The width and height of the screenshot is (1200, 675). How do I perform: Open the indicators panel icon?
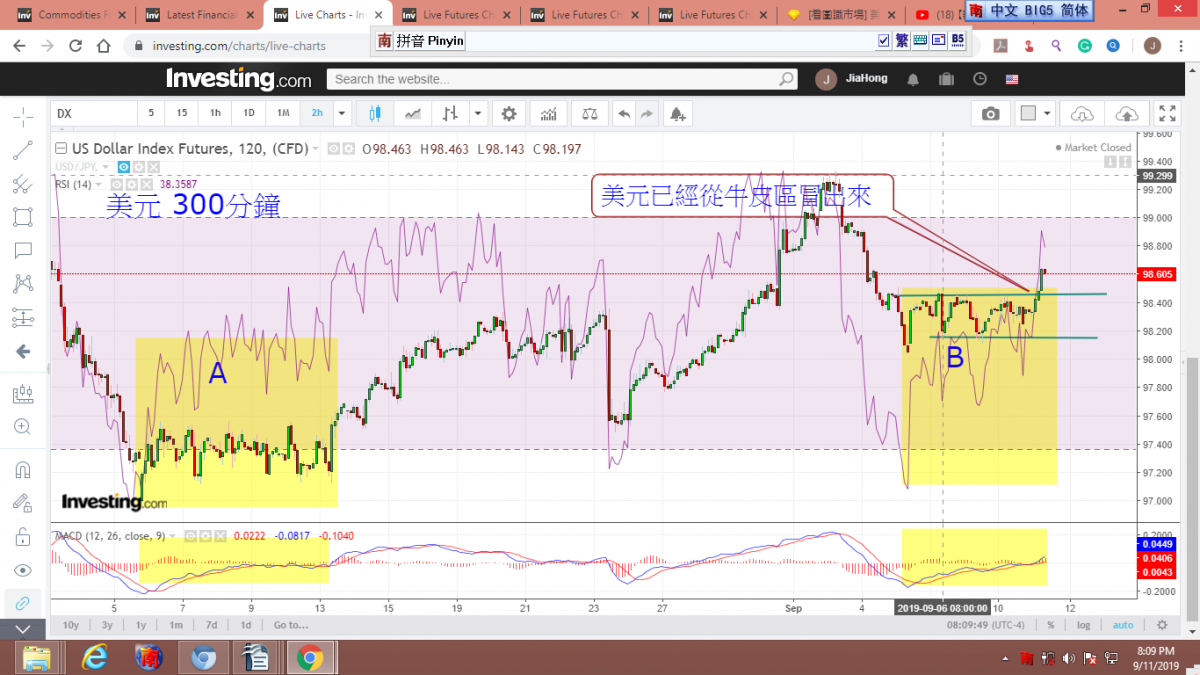pos(547,113)
